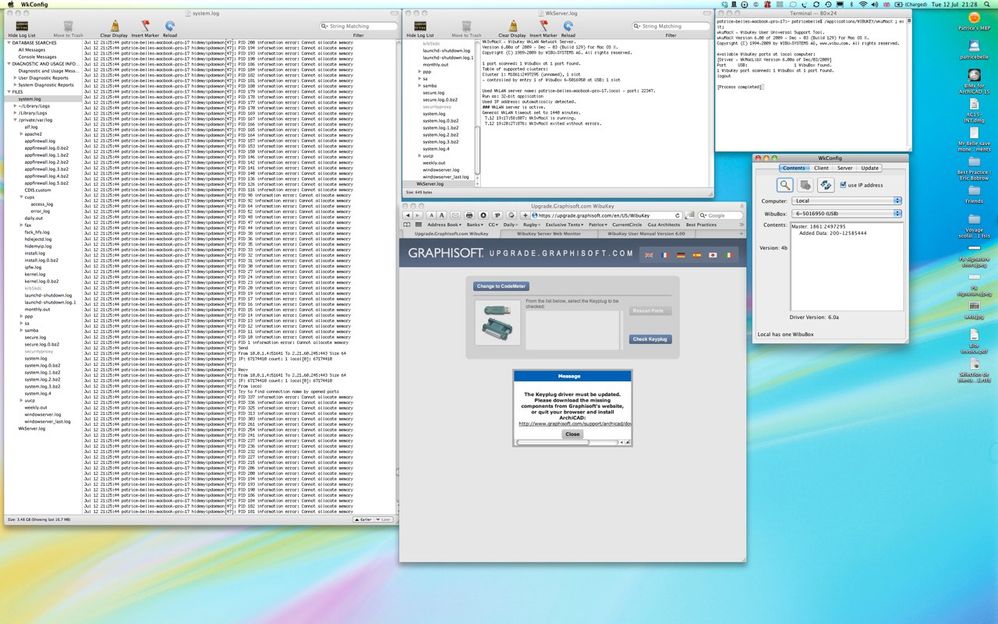
Task: Click Hide Log List icon in system.log window
Action: (x=21, y=25)
